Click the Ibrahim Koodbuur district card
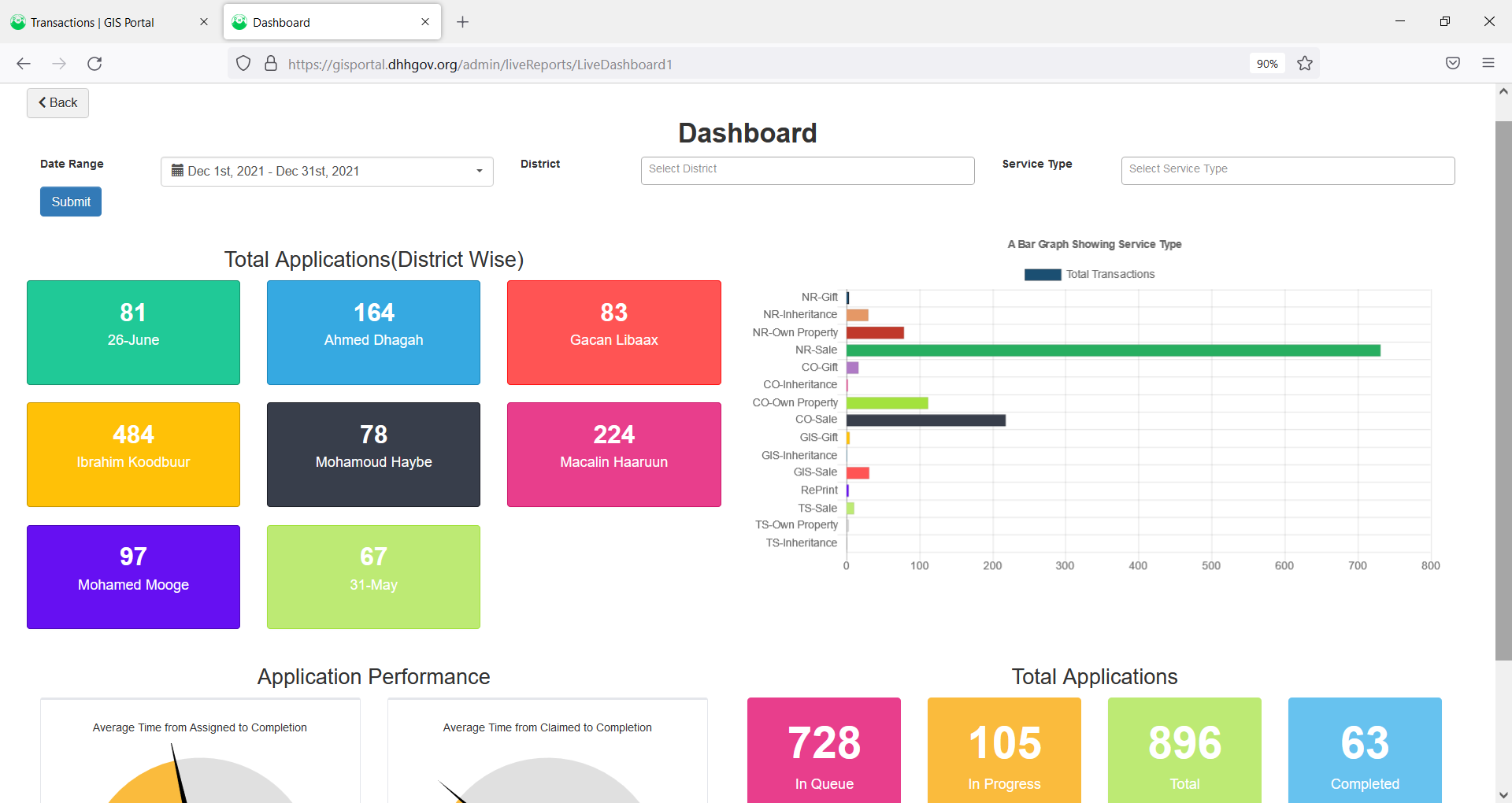Screen dimensions: 1512x803 pos(133,454)
